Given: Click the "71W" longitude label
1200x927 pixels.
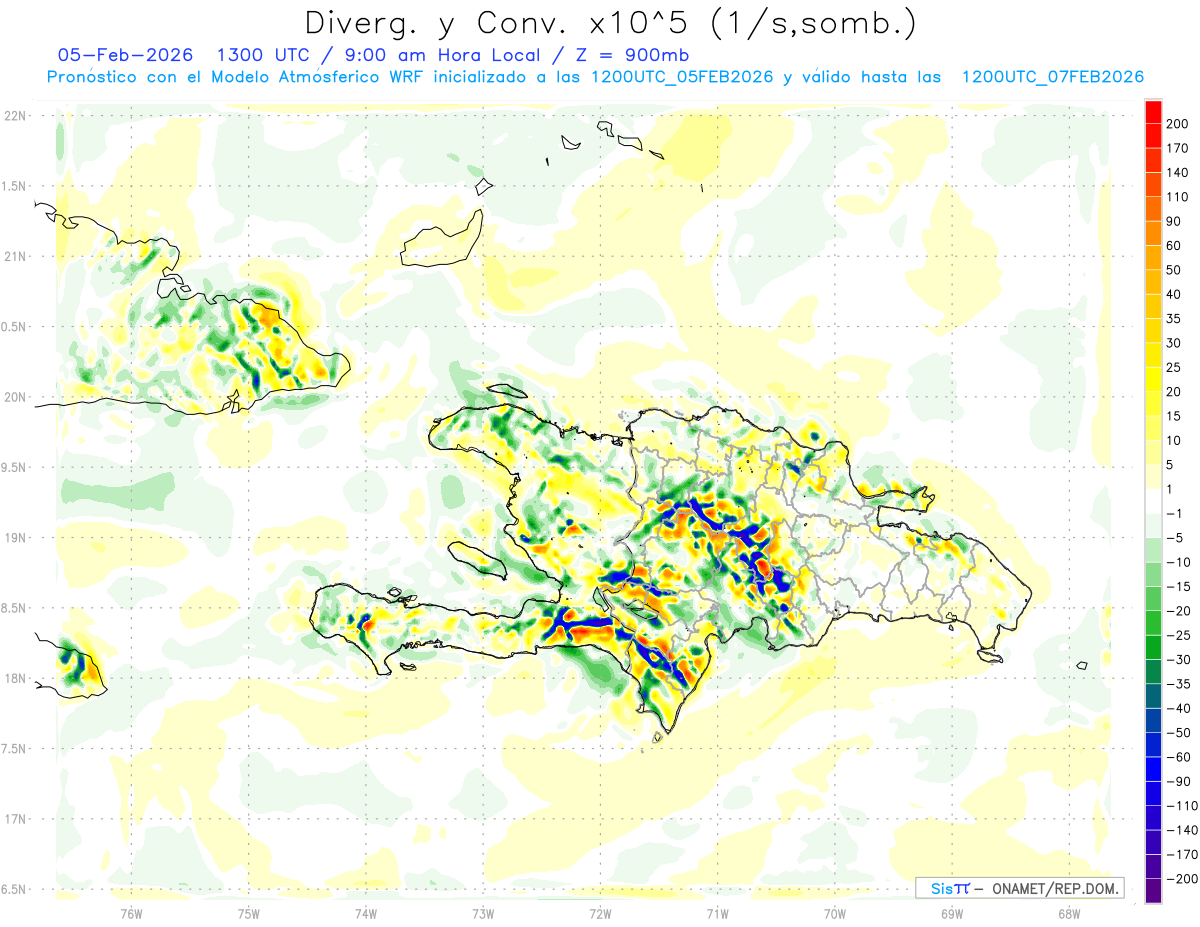Looking at the screenshot, I should point(717,913).
